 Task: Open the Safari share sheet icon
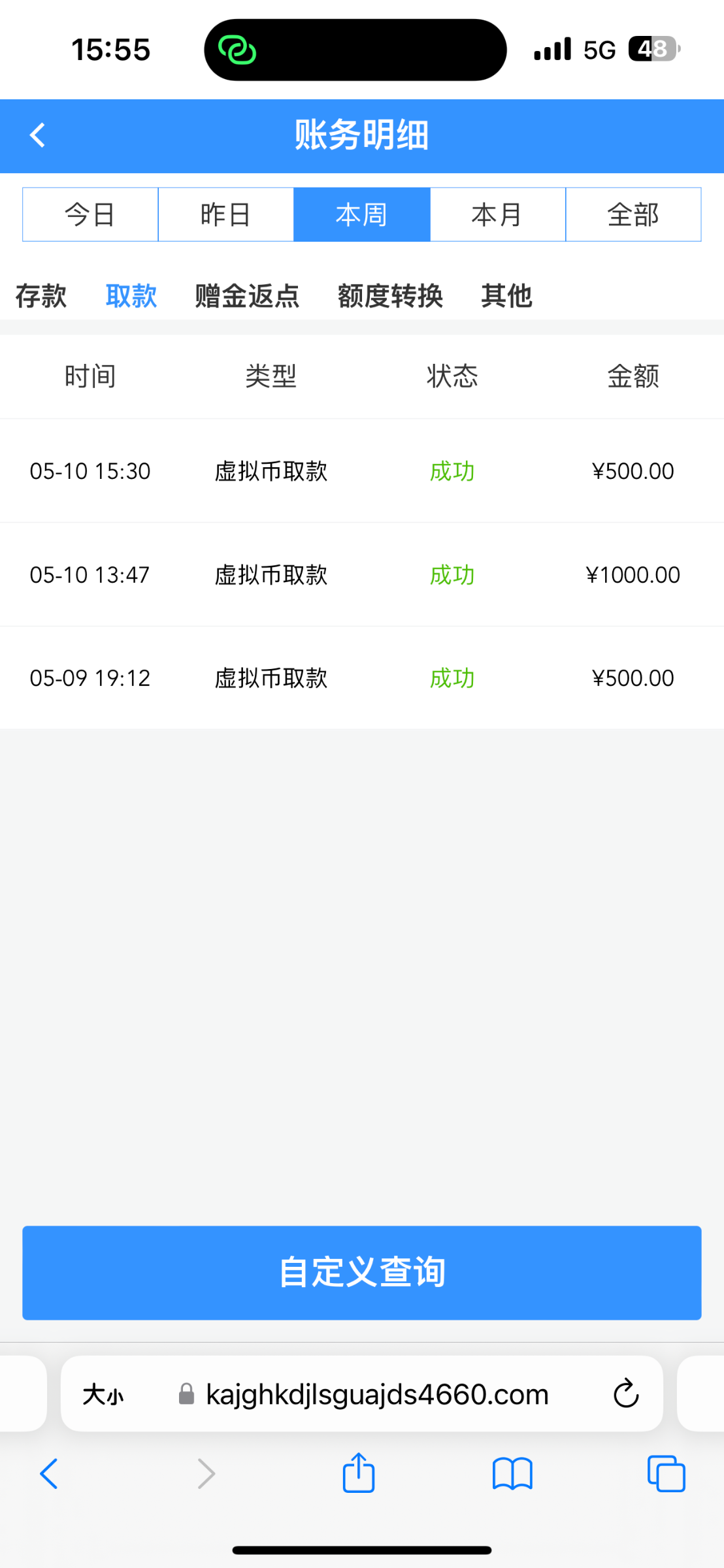(x=359, y=1473)
